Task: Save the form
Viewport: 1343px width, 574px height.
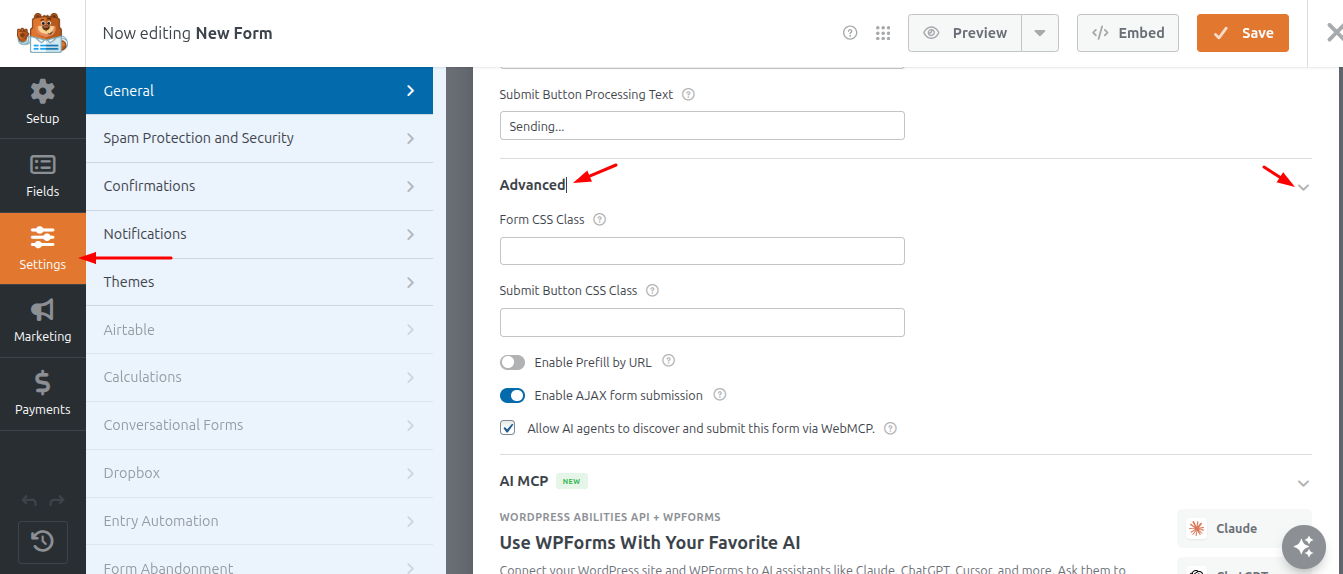Action: click(1243, 33)
